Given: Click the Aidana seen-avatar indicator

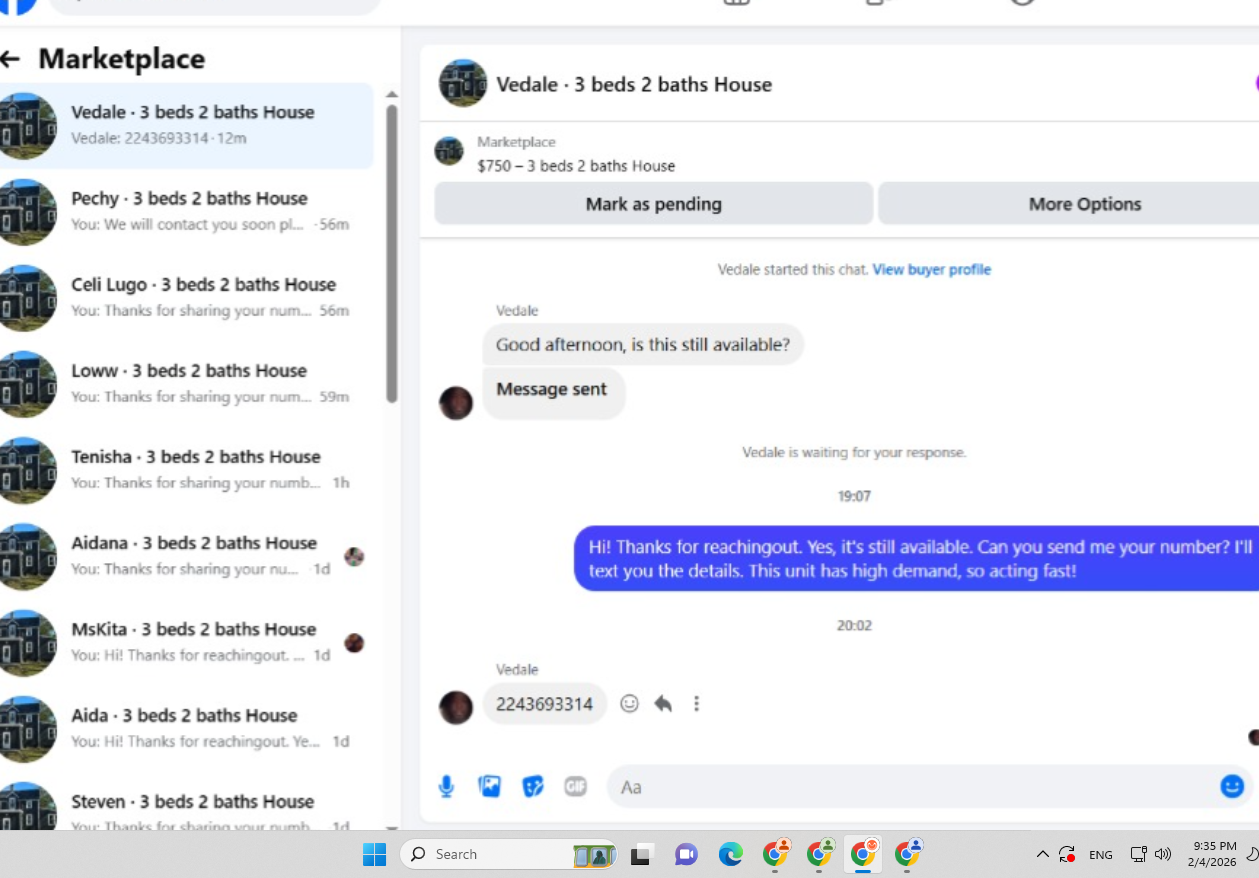Looking at the screenshot, I should click(354, 557).
